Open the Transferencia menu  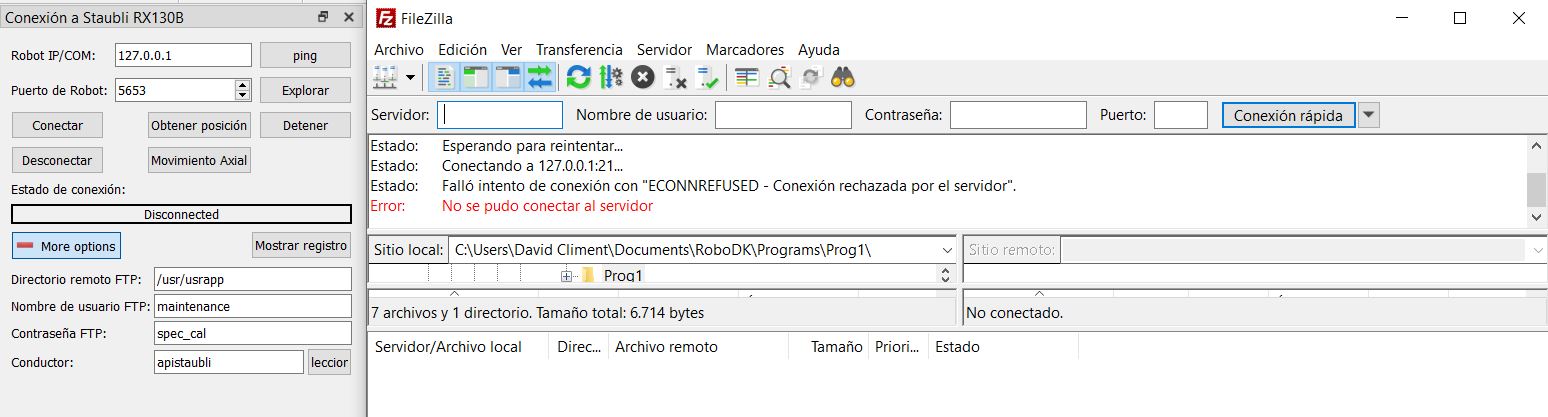579,49
